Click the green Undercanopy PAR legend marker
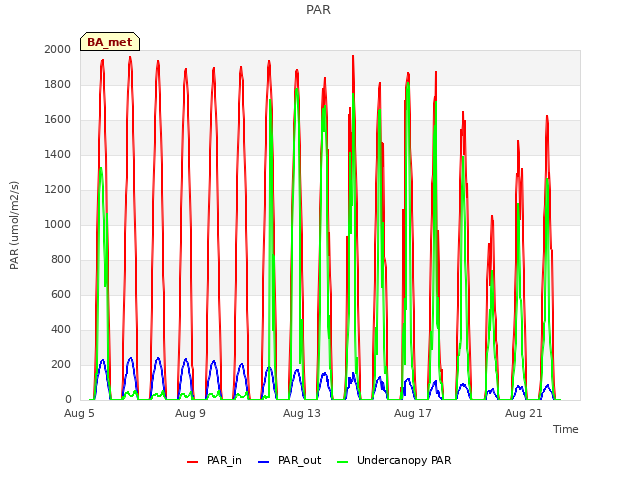 pos(343,462)
